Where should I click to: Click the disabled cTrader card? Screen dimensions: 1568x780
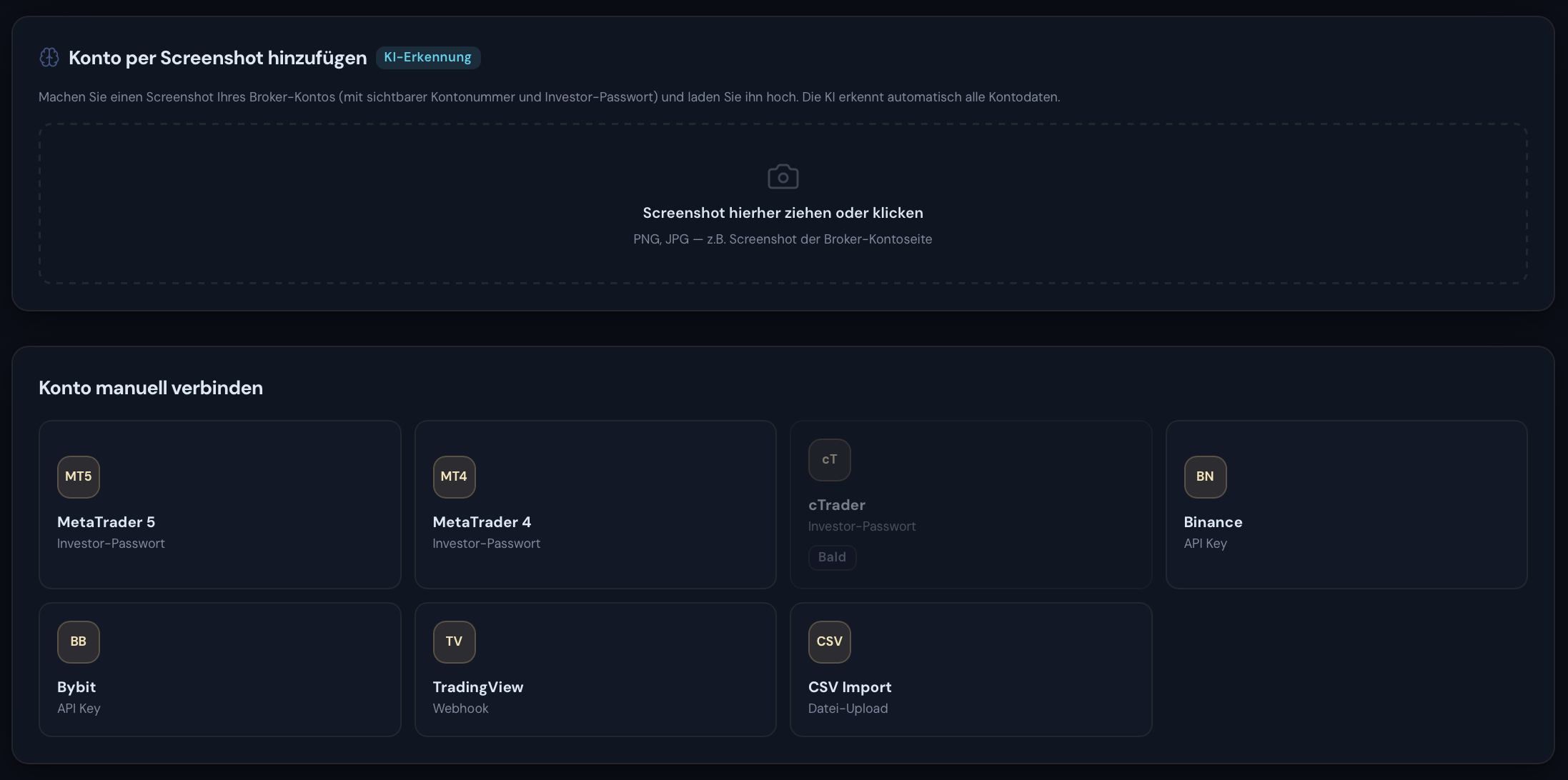click(971, 504)
